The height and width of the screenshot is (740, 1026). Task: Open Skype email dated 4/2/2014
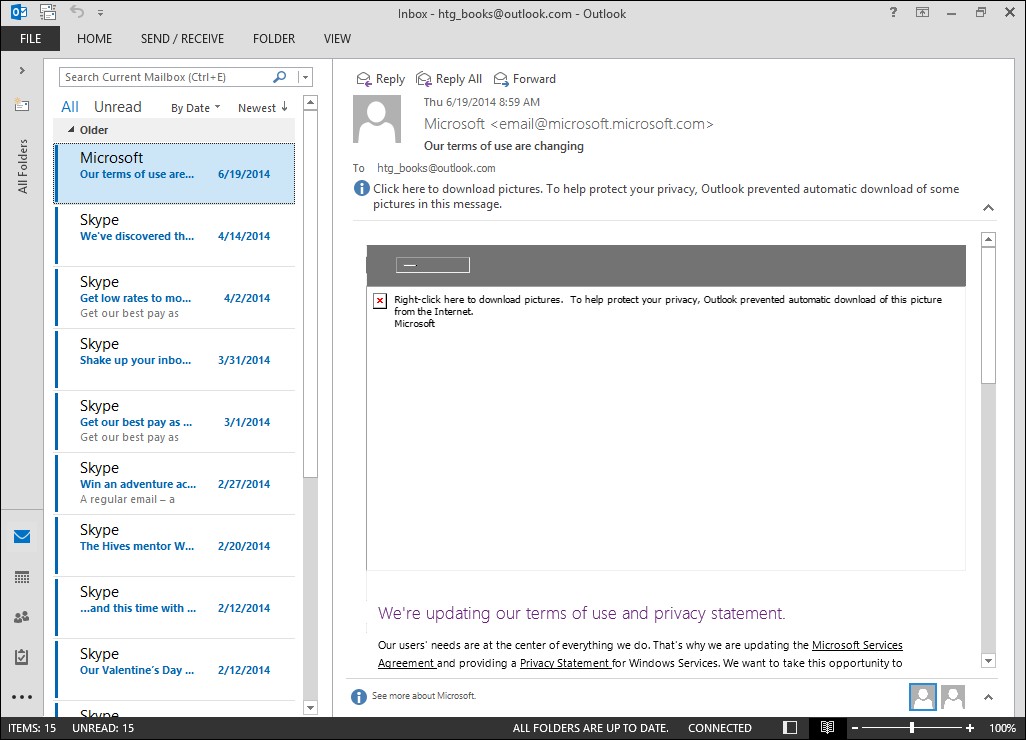[x=175, y=298]
